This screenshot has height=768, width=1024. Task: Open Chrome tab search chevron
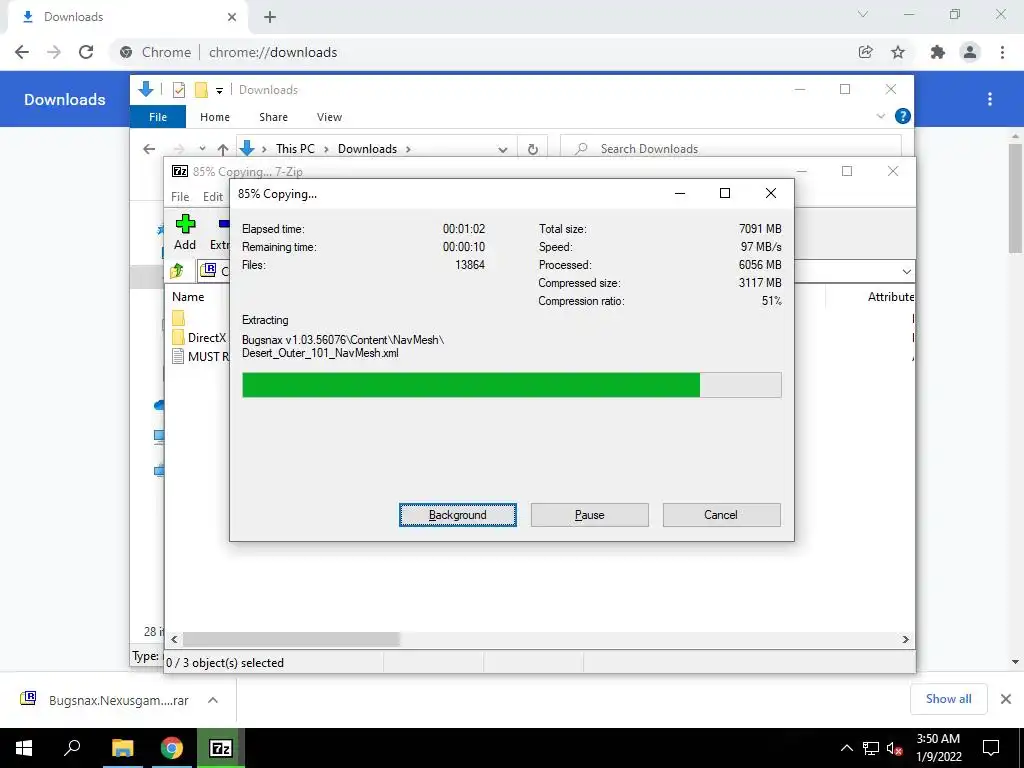[x=863, y=14]
